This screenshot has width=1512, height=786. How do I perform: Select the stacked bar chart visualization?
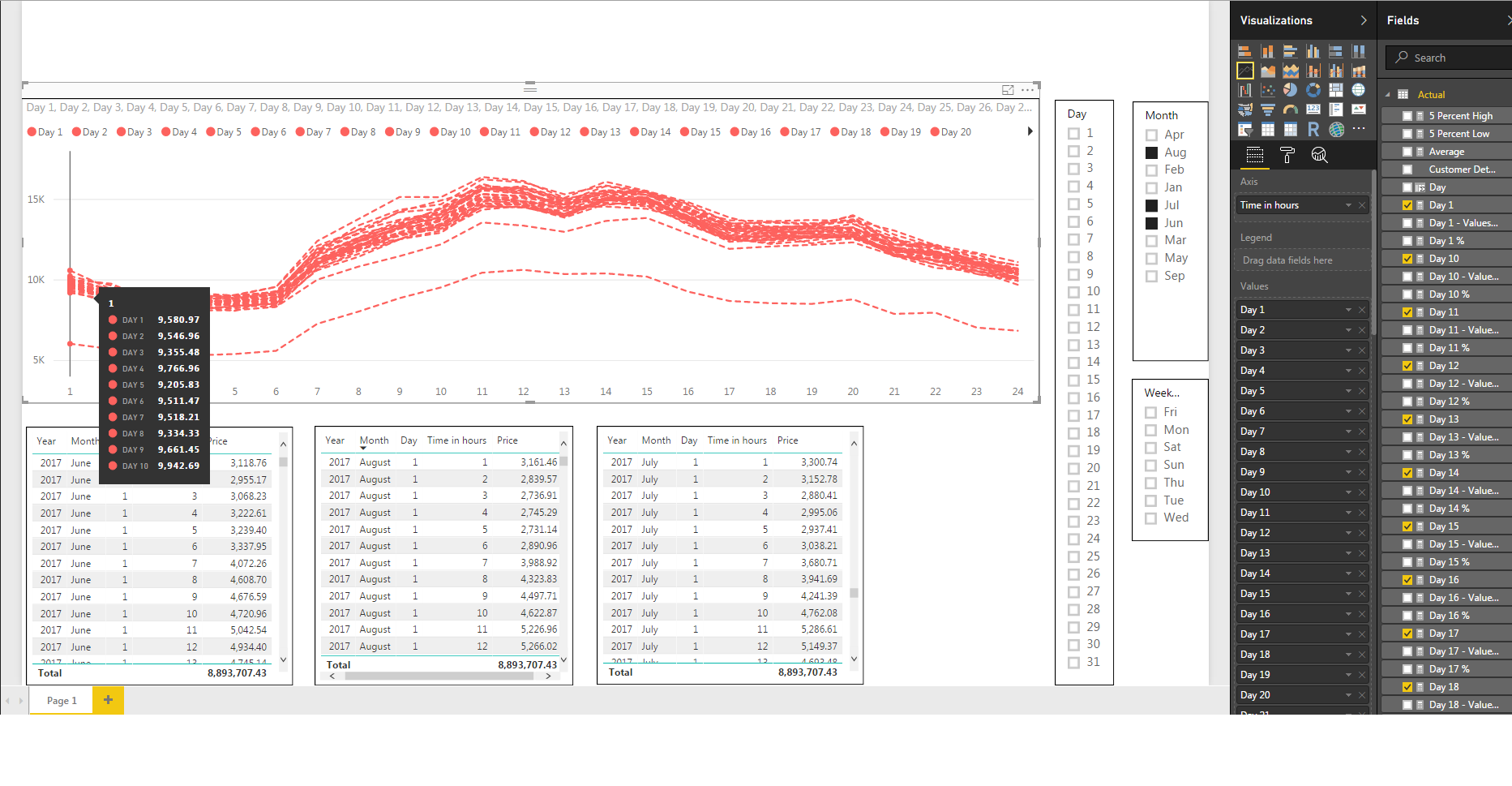click(1245, 51)
